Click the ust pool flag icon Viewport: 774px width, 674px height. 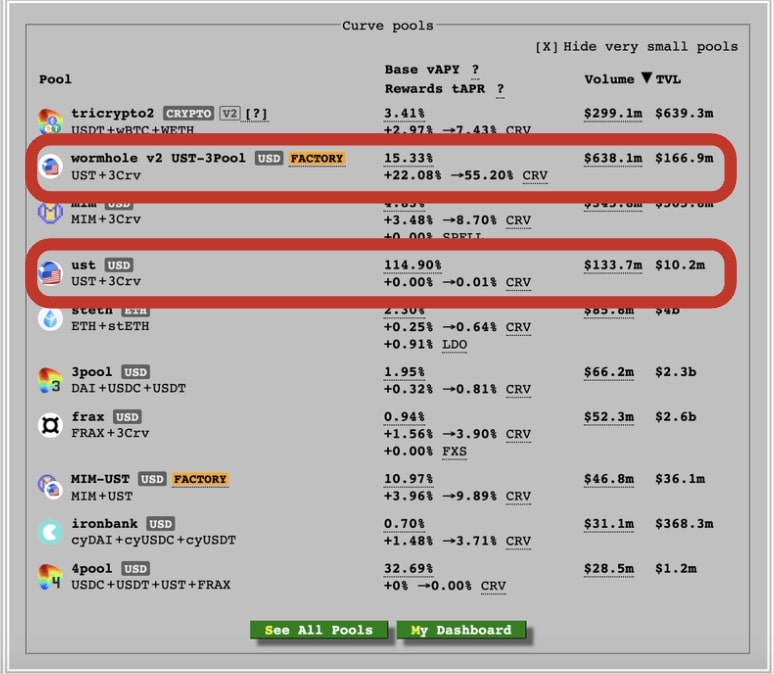point(50,272)
